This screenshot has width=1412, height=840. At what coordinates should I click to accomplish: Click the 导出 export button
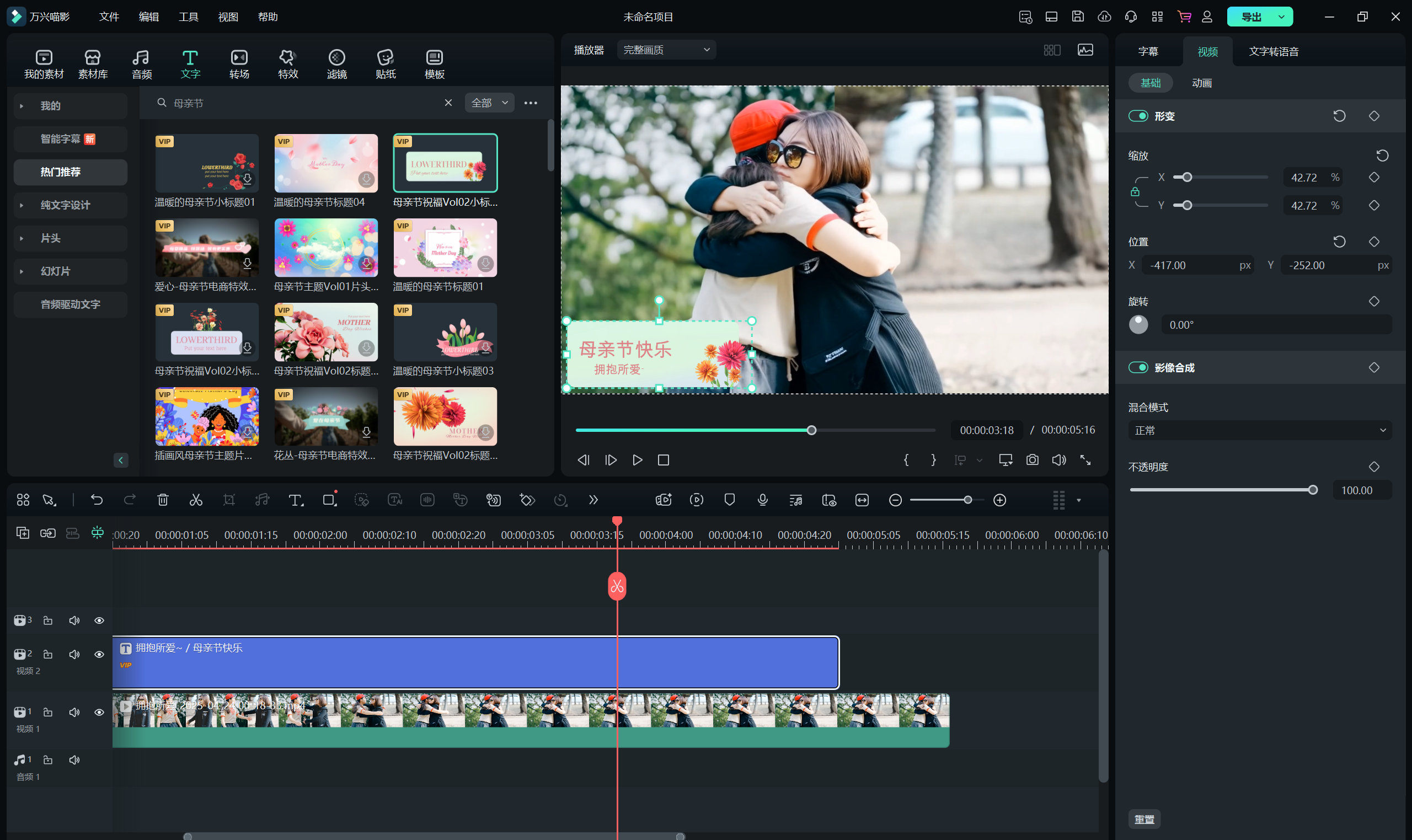point(1251,17)
